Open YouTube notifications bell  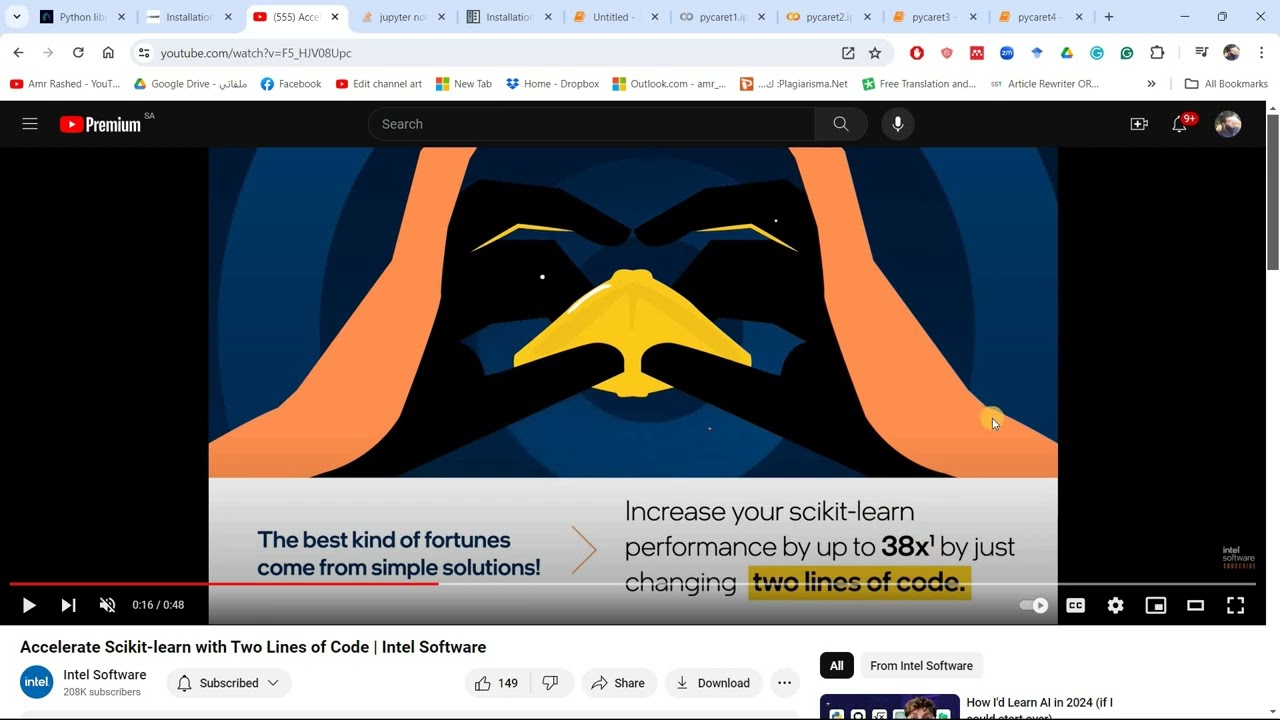pos(1180,124)
